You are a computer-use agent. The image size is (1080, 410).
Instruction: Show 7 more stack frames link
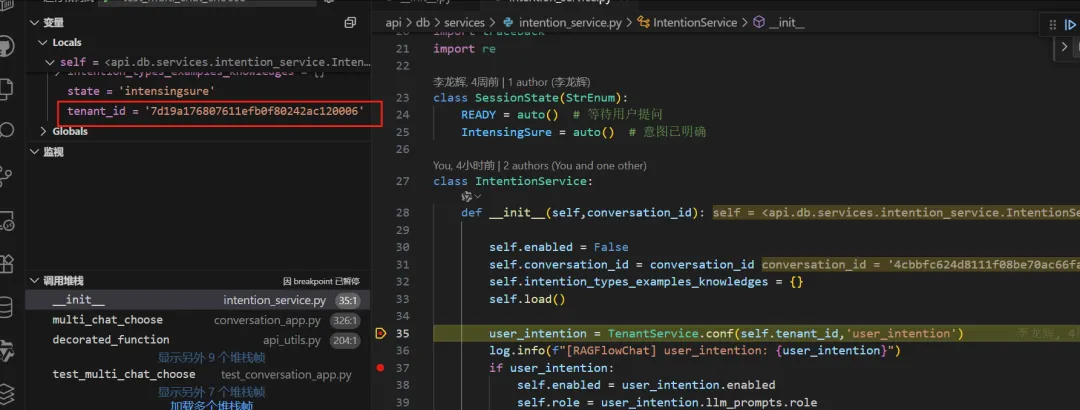point(211,392)
